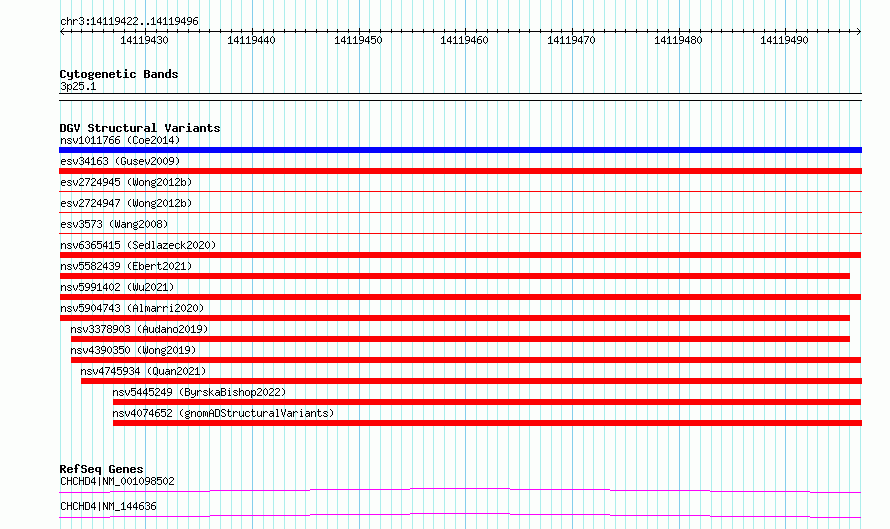Click the blue nsv1011766 variant bar
The height and width of the screenshot is (529, 890).
460,150
